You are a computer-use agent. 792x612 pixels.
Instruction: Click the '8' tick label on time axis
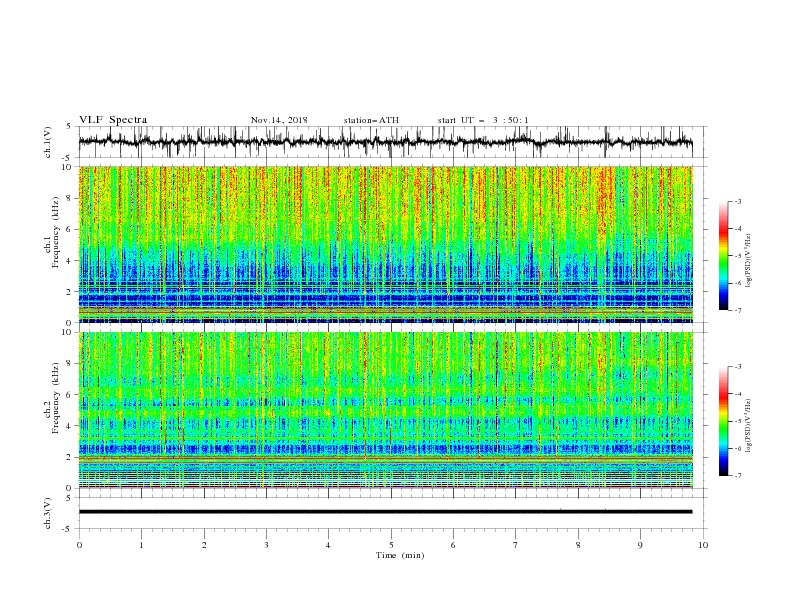click(578, 545)
